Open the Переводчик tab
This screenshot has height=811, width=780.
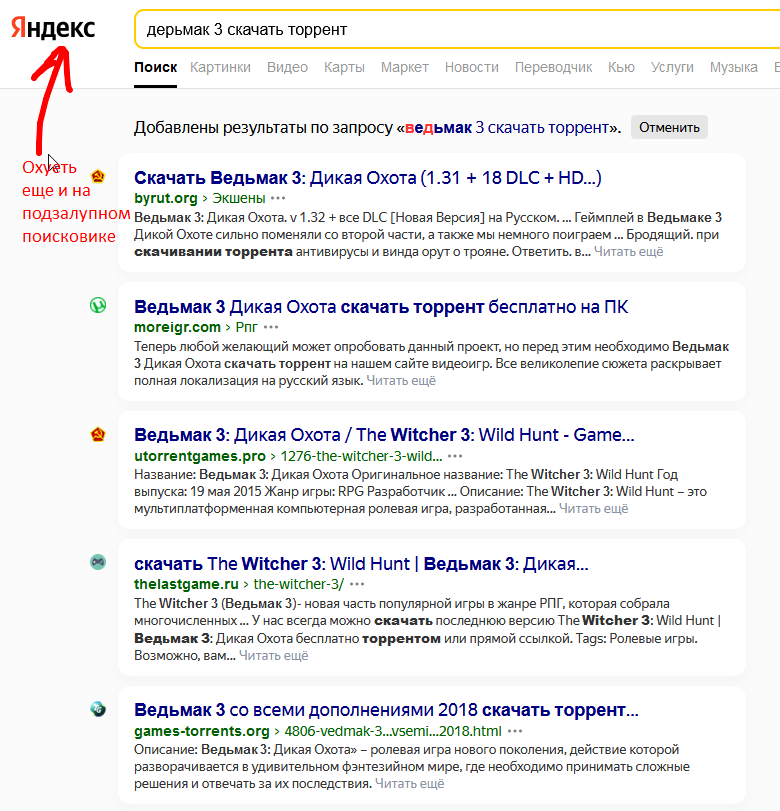tap(553, 67)
